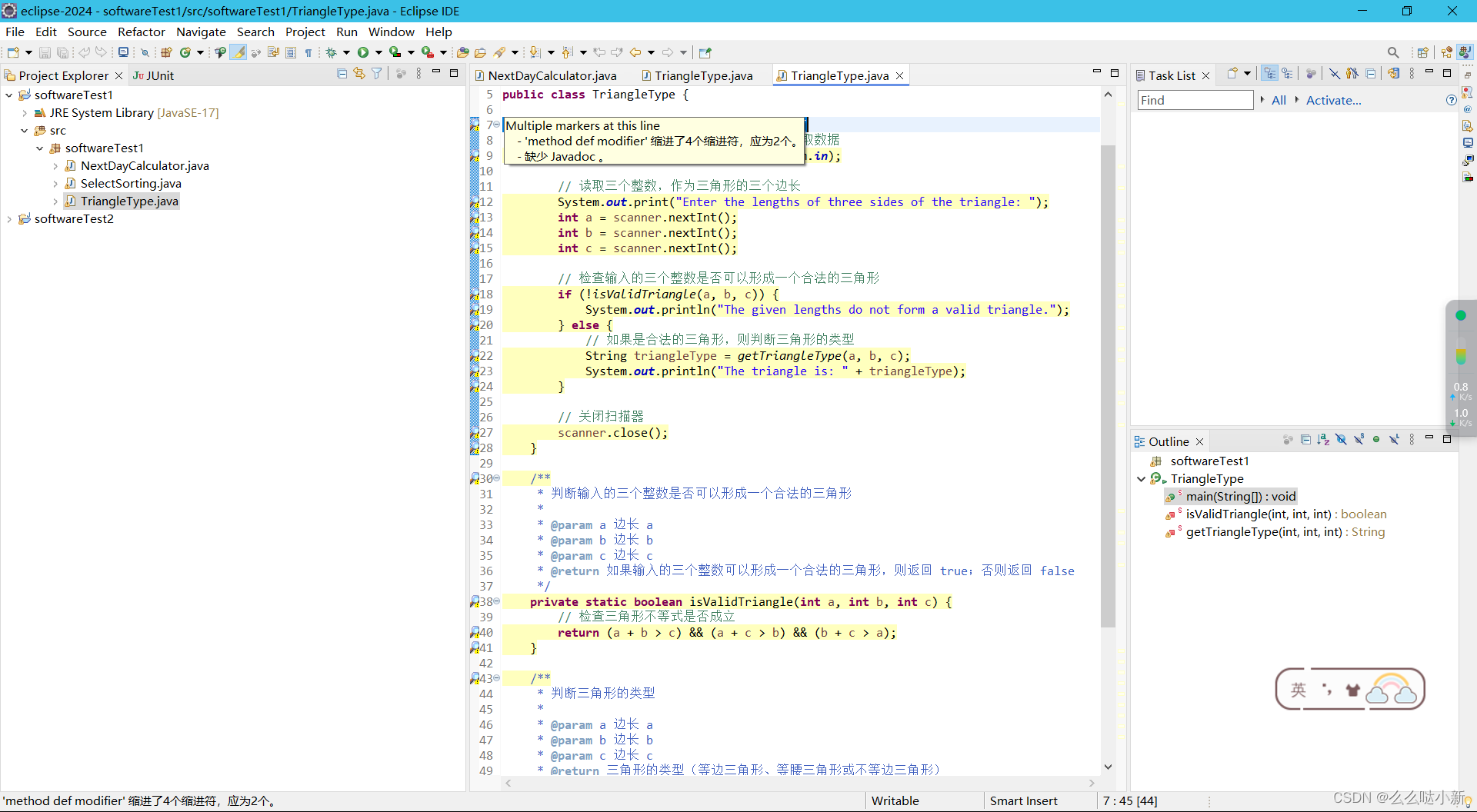Click the Save icon in the toolbar
This screenshot has height=812, width=1477.
[x=45, y=52]
